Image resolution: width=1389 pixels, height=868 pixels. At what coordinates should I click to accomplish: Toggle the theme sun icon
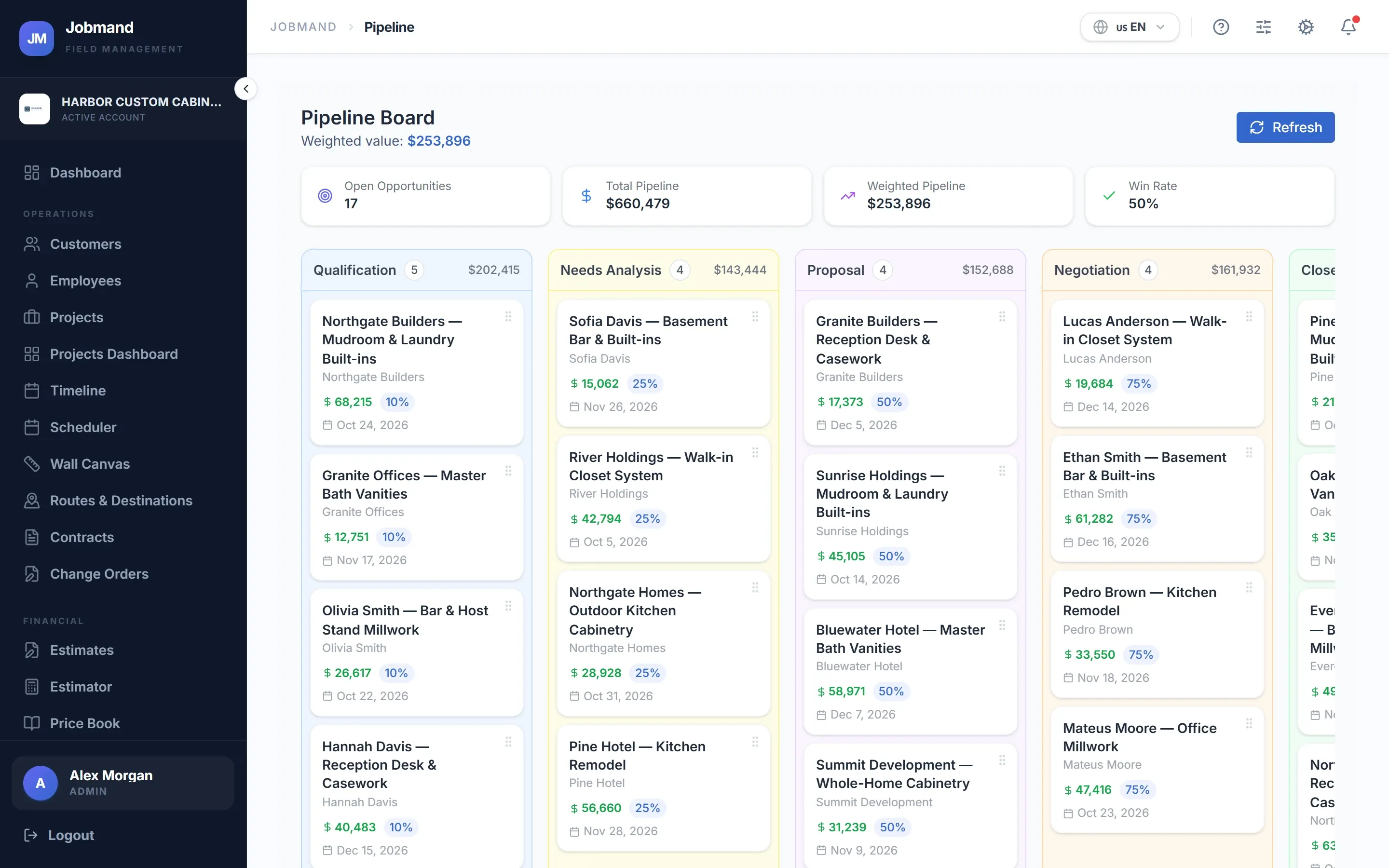1306,27
